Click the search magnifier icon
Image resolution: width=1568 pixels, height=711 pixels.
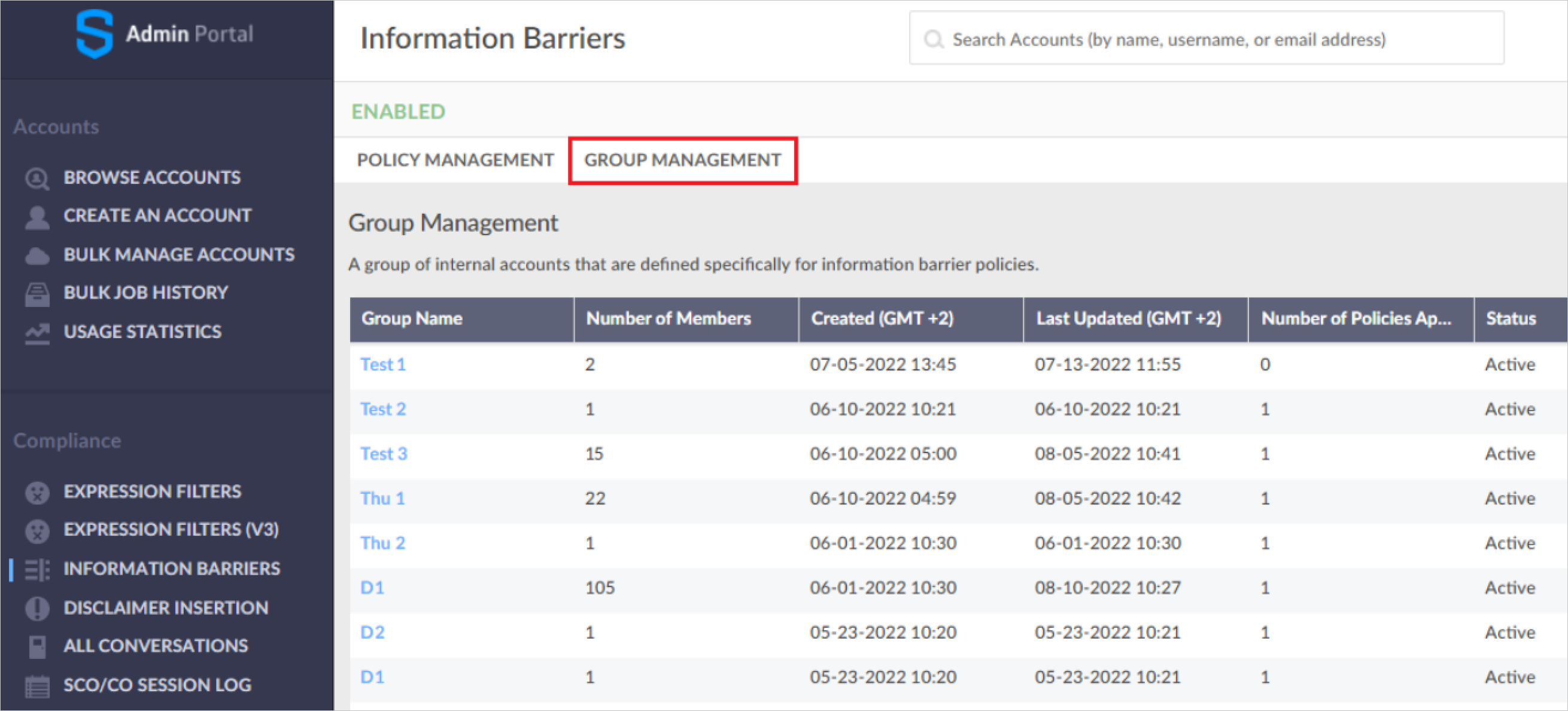tap(933, 39)
